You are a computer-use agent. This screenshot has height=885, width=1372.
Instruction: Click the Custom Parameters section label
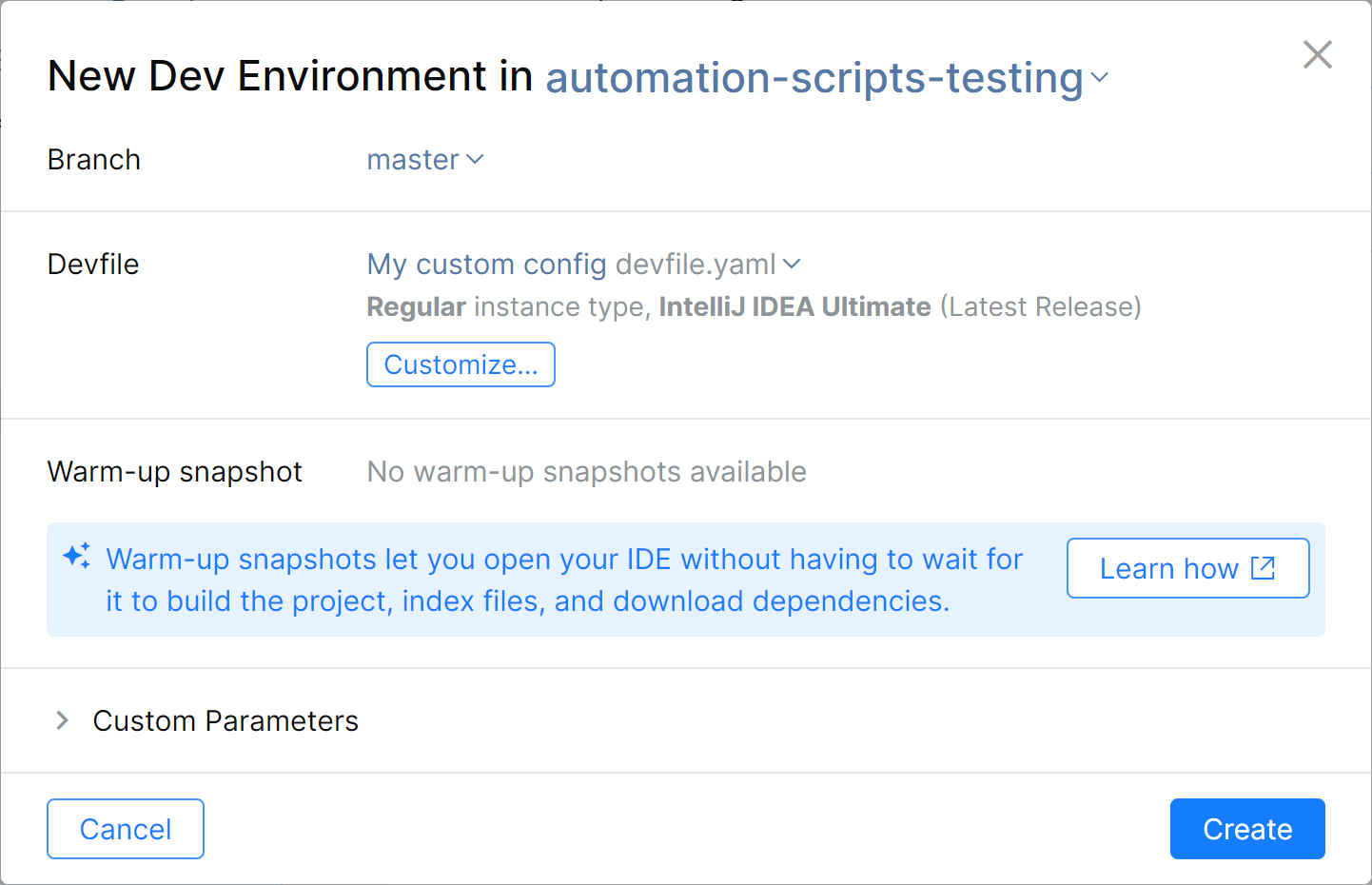225,721
